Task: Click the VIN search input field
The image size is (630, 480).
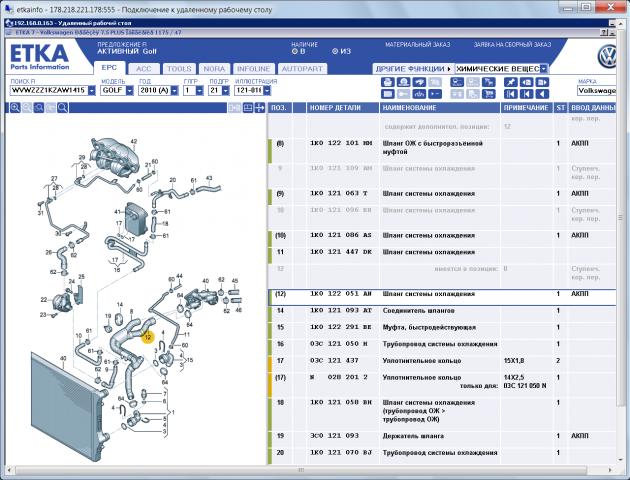Action: tap(49, 90)
